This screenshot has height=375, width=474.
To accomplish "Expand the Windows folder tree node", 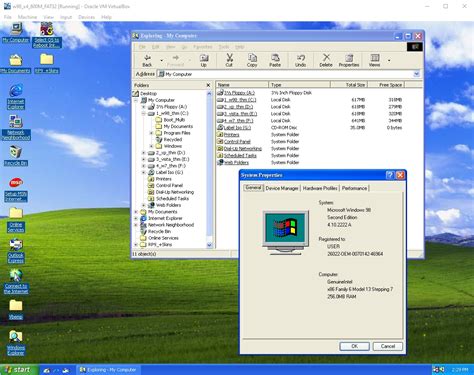I will 151,146.
